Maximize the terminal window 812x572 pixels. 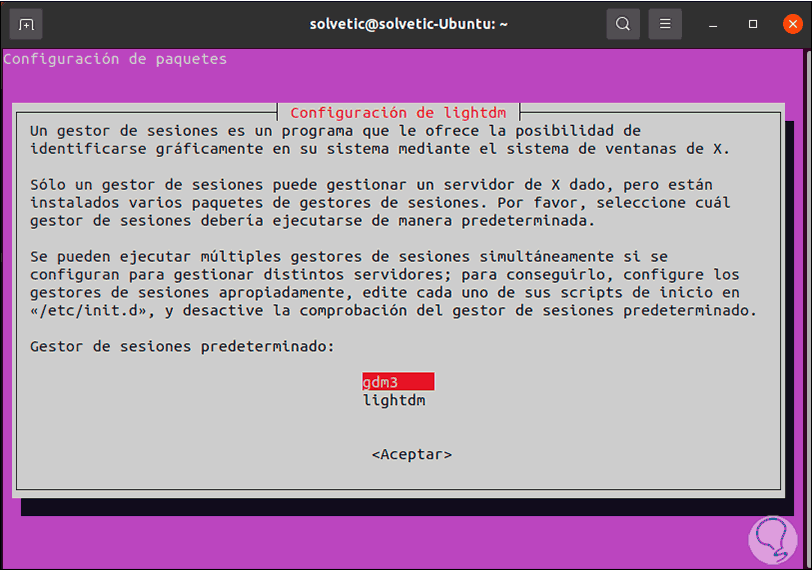pos(753,24)
